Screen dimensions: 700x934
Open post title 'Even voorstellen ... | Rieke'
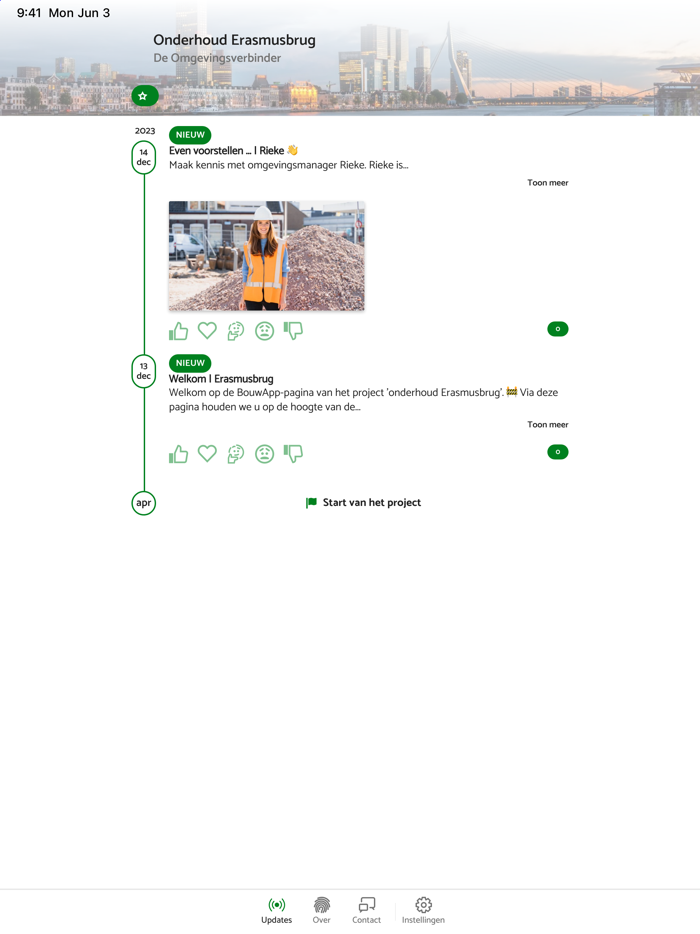[233, 151]
